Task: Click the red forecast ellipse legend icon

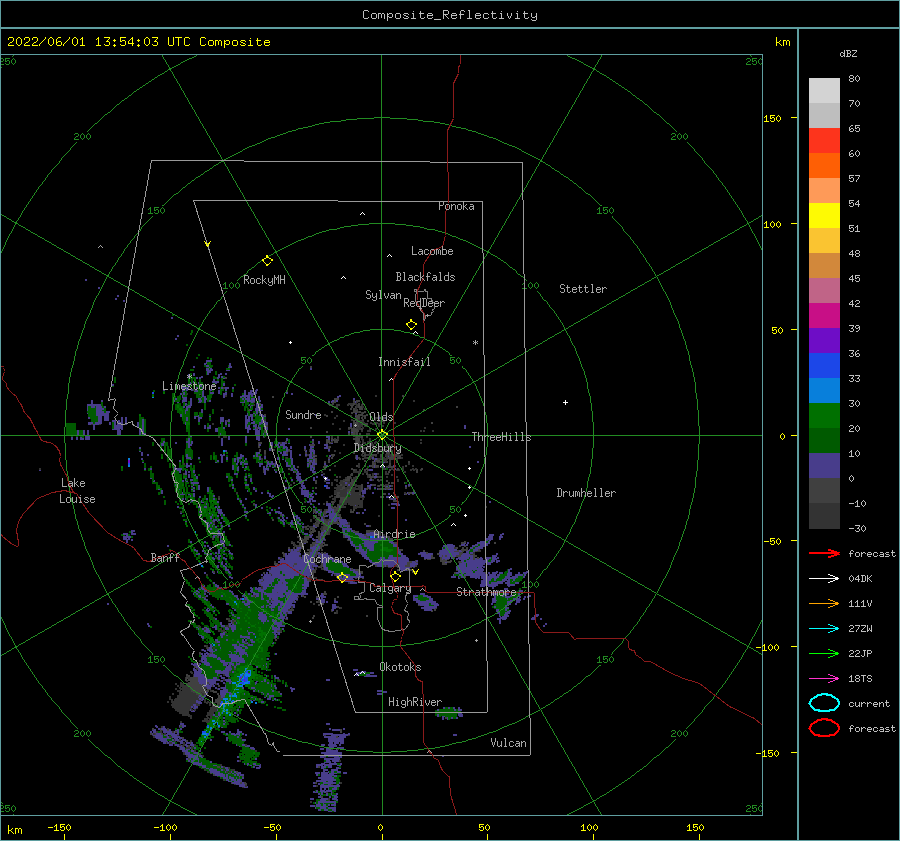Action: 824,728
